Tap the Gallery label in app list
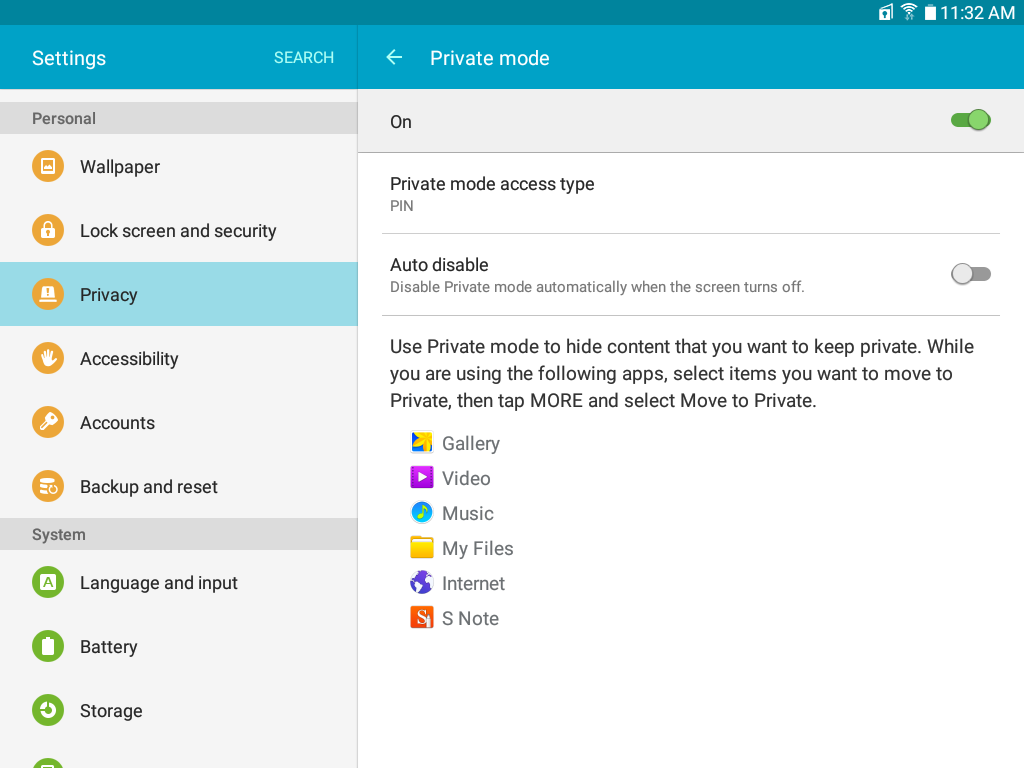 pyautogui.click(x=471, y=443)
